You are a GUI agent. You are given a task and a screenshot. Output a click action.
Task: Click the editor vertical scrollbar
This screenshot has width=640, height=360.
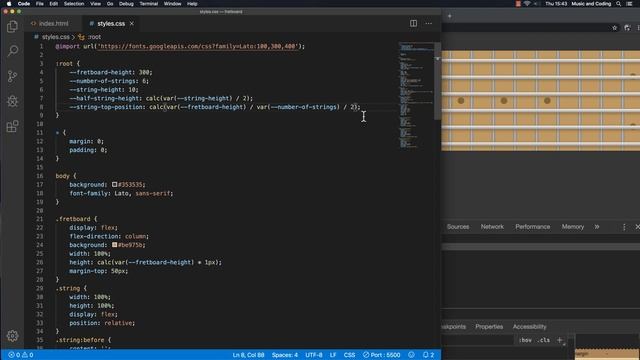coord(437,81)
